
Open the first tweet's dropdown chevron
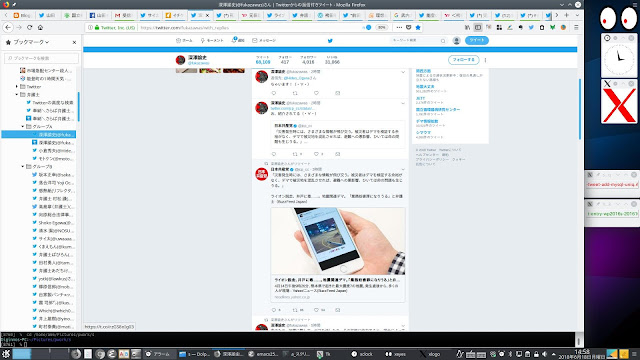[403, 72]
